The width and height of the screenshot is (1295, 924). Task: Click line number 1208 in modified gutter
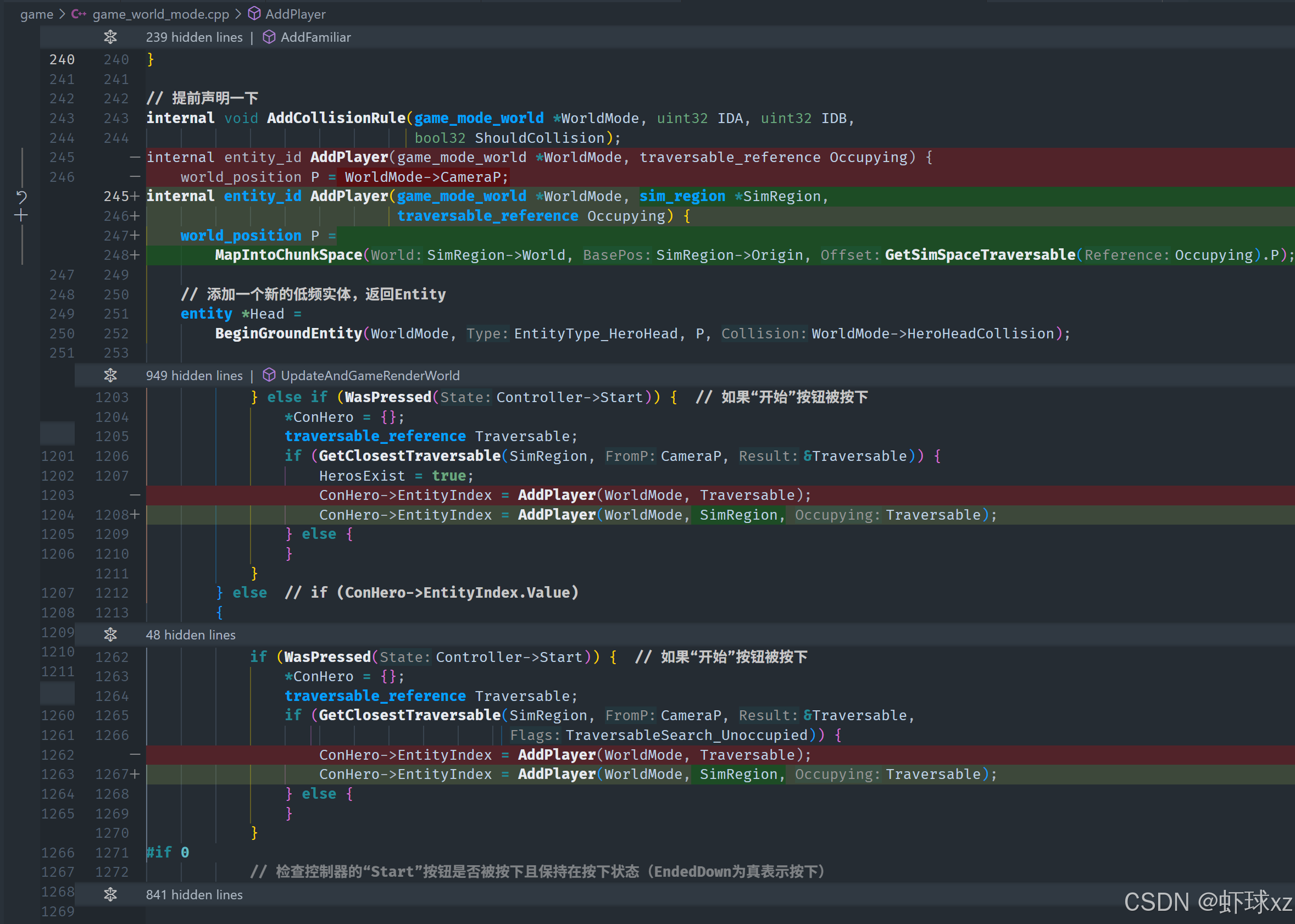[112, 514]
